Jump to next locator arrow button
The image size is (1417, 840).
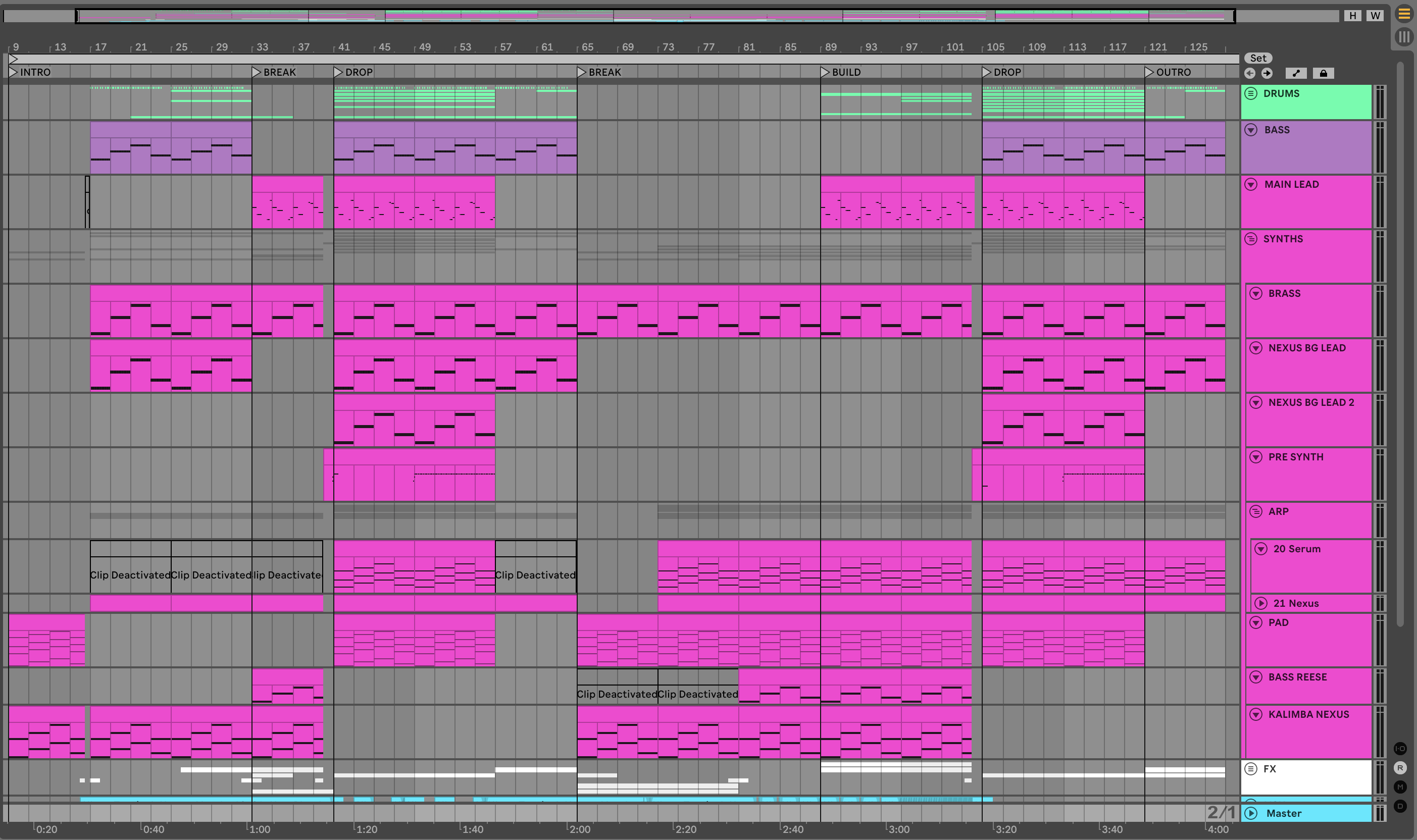tap(1267, 74)
